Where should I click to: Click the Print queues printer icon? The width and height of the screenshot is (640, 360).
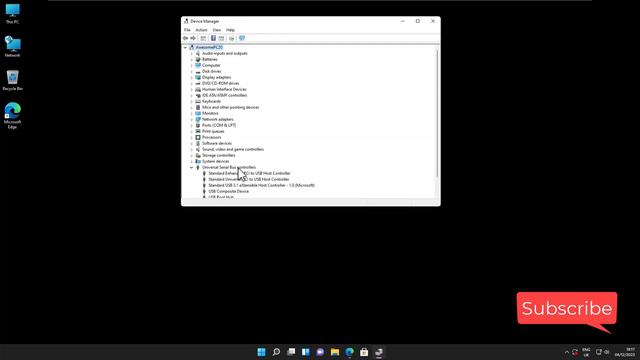(198, 131)
